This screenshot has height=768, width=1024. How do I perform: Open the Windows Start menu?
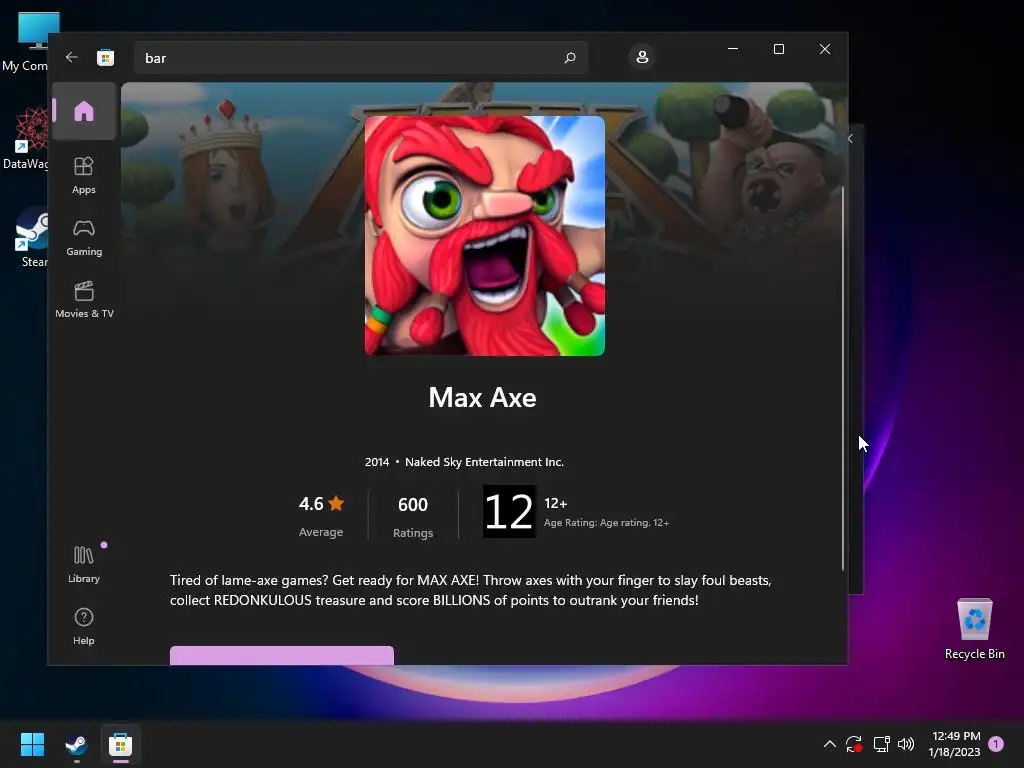[32, 744]
